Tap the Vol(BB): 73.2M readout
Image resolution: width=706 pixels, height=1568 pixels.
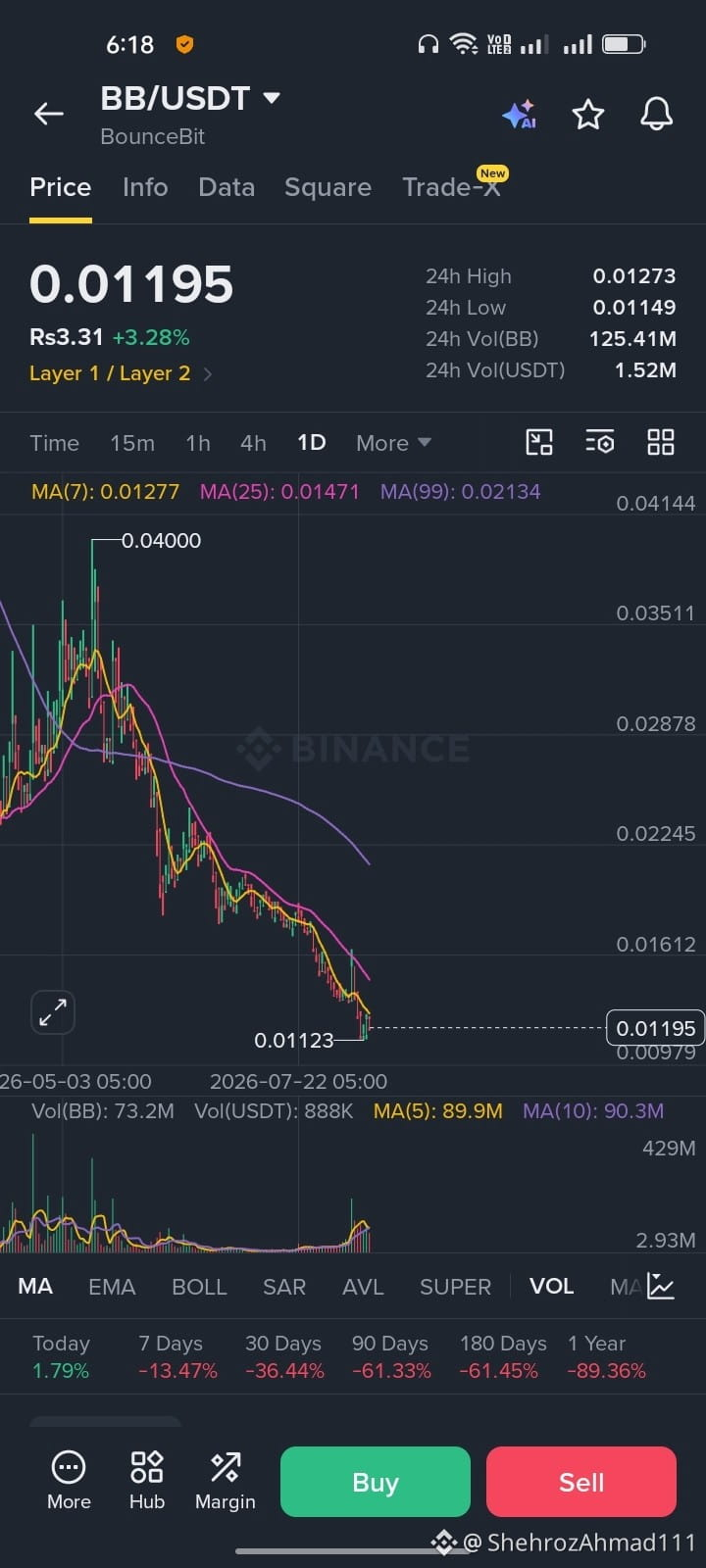coord(103,1111)
